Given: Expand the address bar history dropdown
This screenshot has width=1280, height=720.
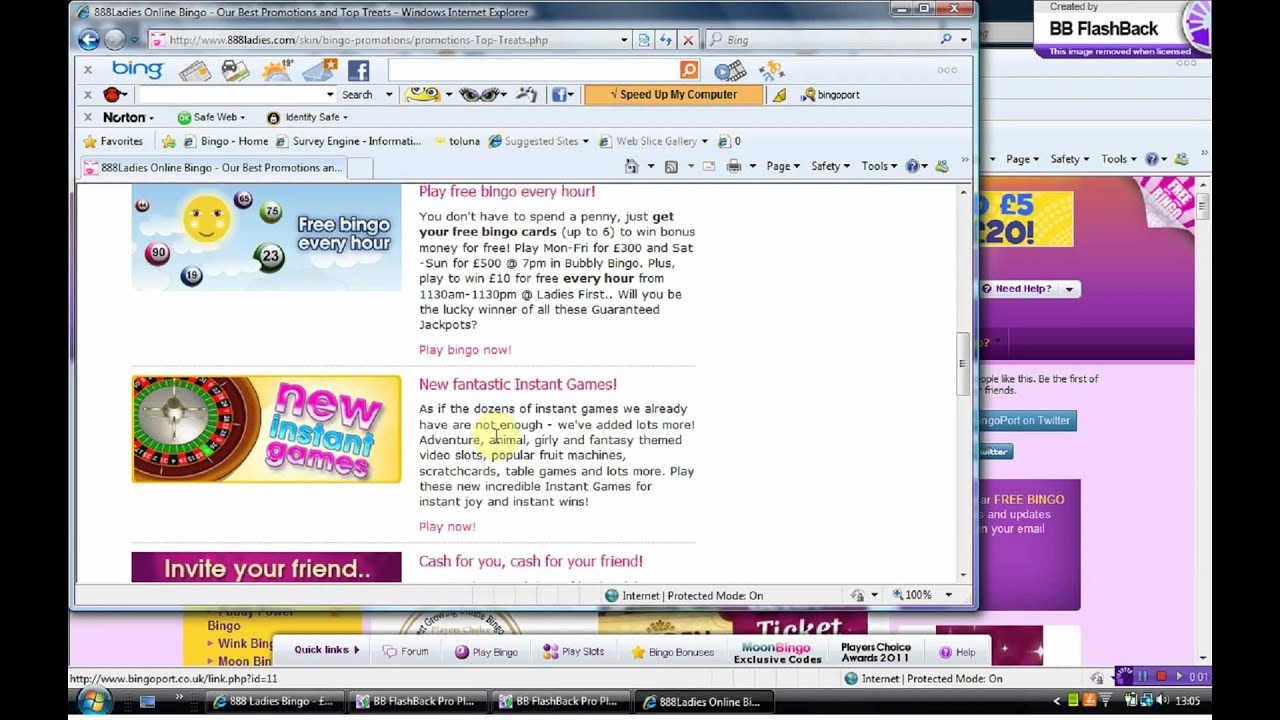Looking at the screenshot, I should click(x=624, y=40).
